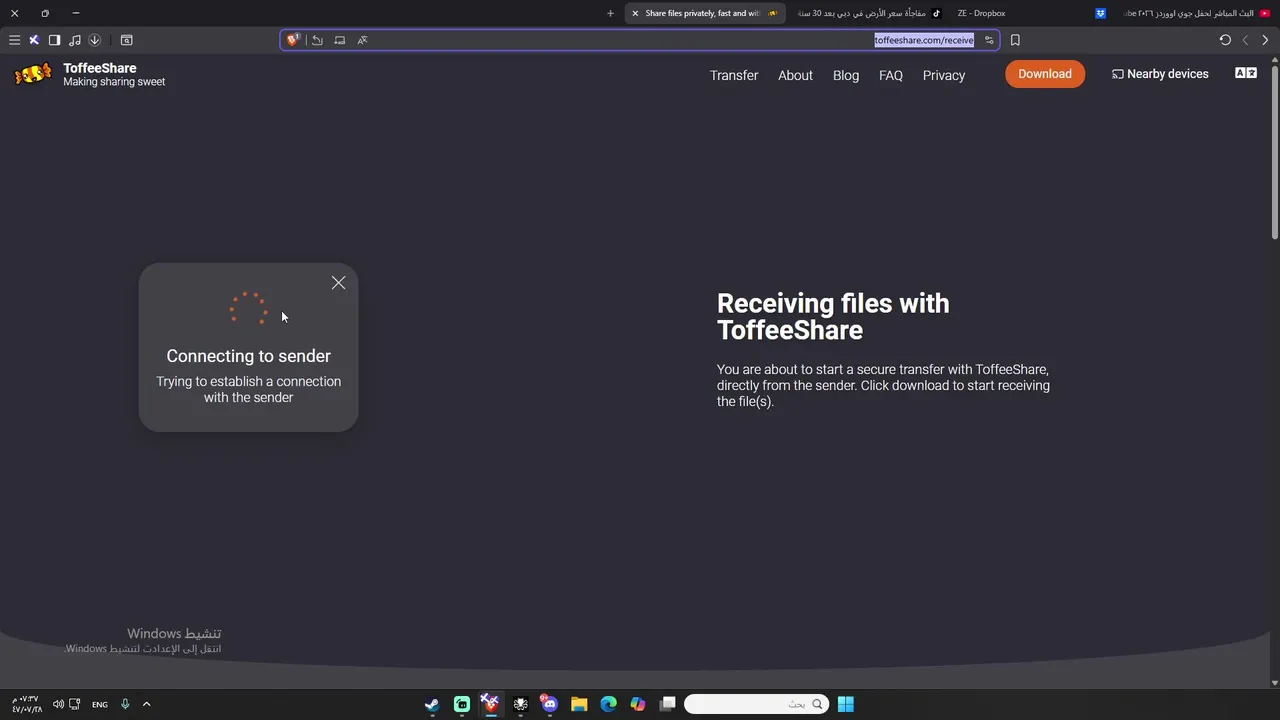This screenshot has width=1280, height=720.
Task: Open Brave Shields lion icon
Action: (293, 40)
